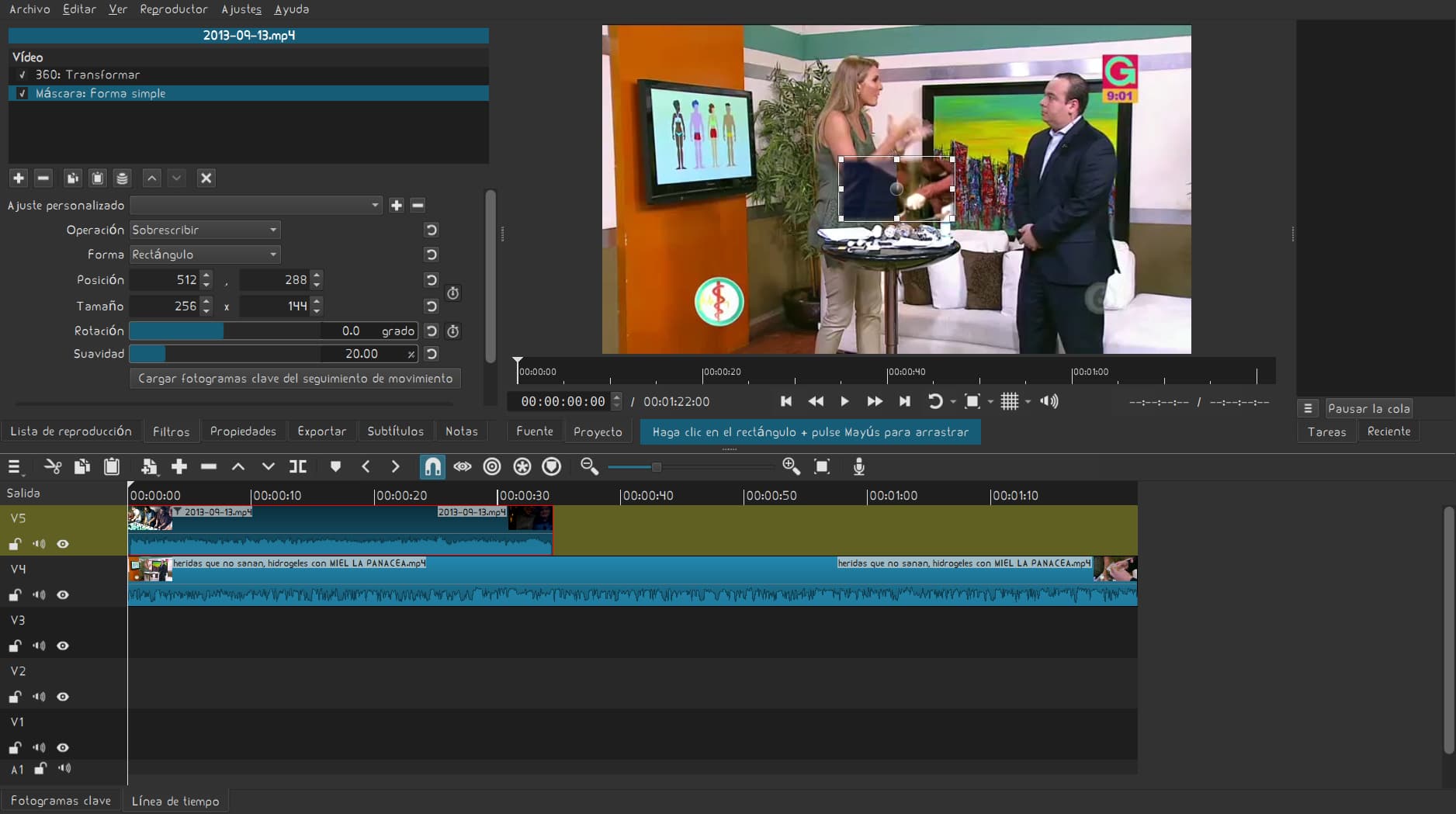The width and height of the screenshot is (1456, 814).
Task: Expand the Ajuste personalizado preset dropdown
Action: (x=256, y=206)
